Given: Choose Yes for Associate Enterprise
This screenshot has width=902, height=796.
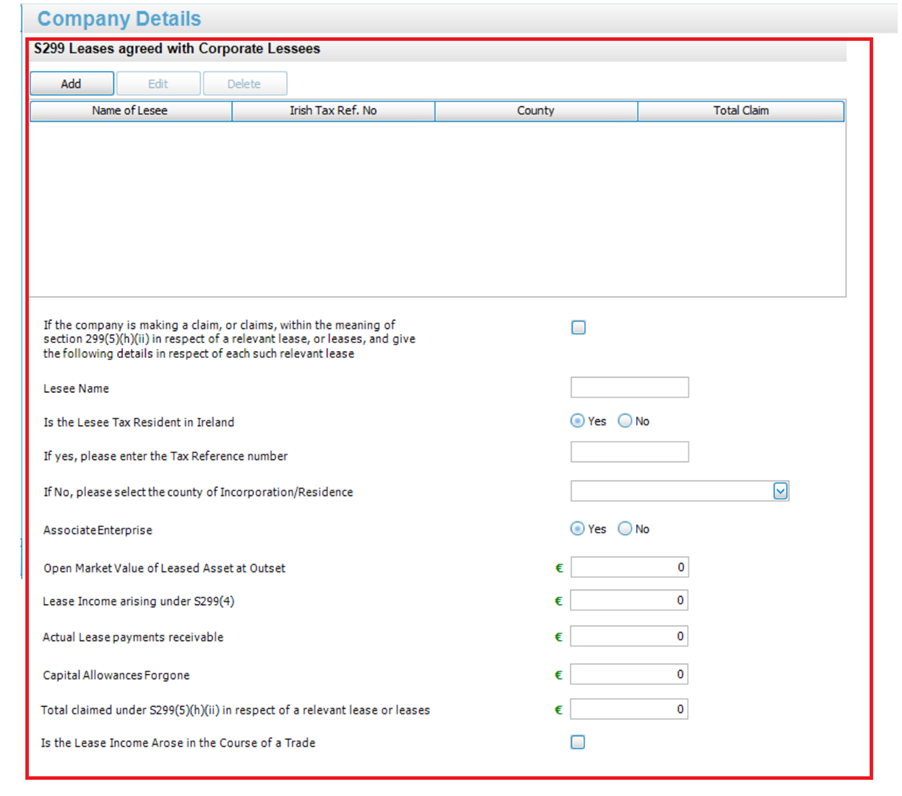Looking at the screenshot, I should 577,529.
